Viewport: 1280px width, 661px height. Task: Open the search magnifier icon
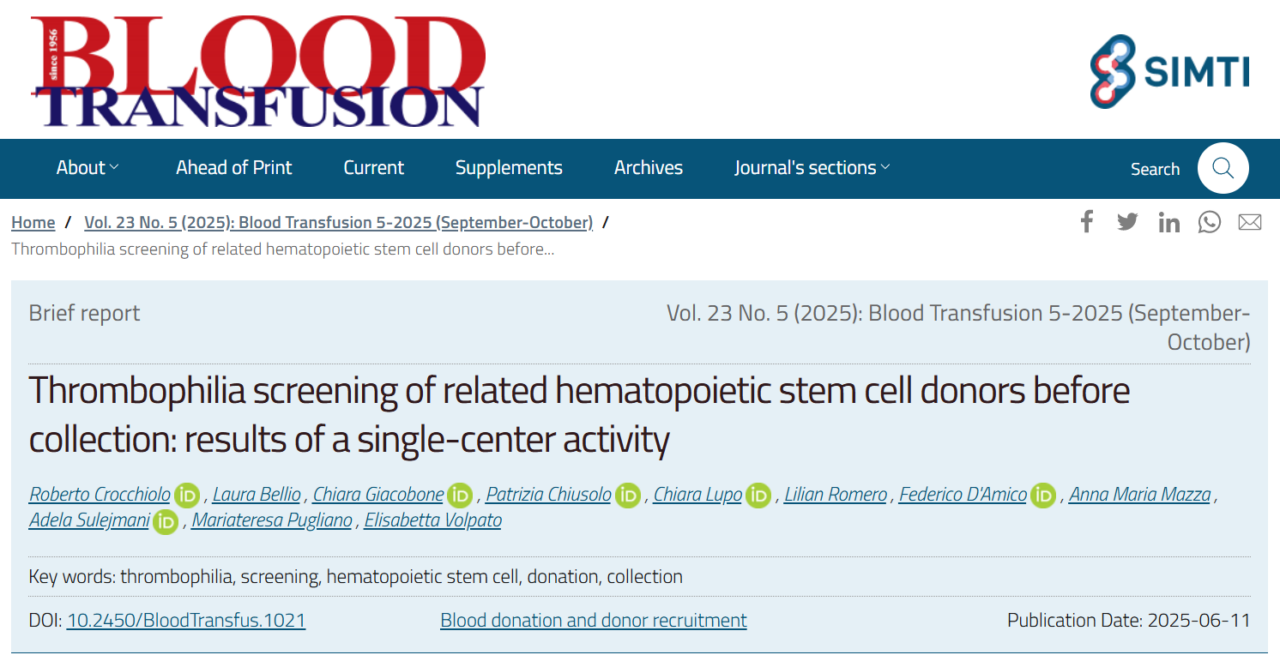click(1223, 169)
